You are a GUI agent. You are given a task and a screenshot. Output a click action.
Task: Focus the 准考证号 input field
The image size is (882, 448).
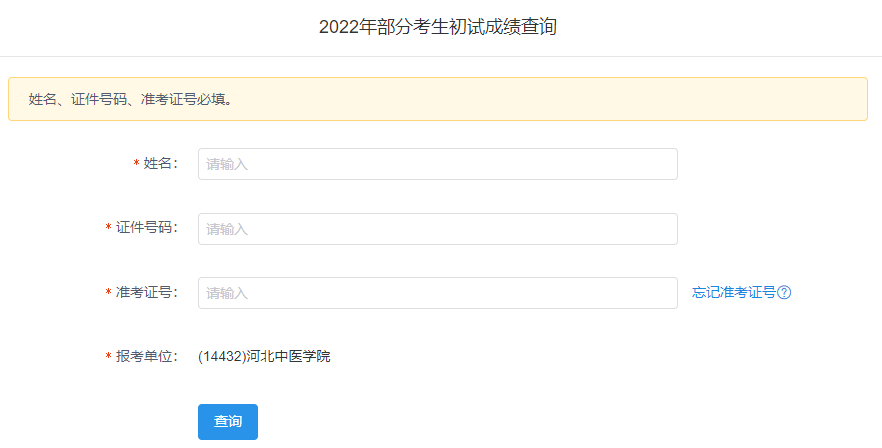(x=437, y=293)
